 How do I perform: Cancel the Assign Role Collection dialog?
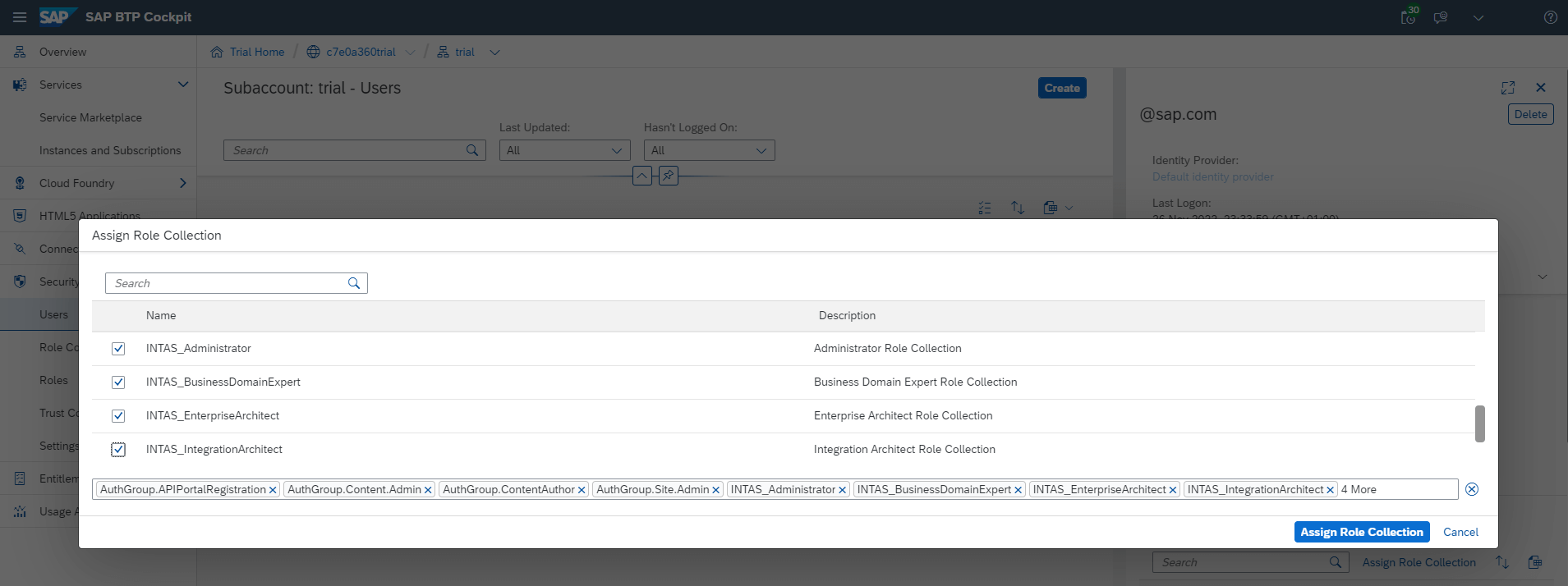[x=1460, y=532]
